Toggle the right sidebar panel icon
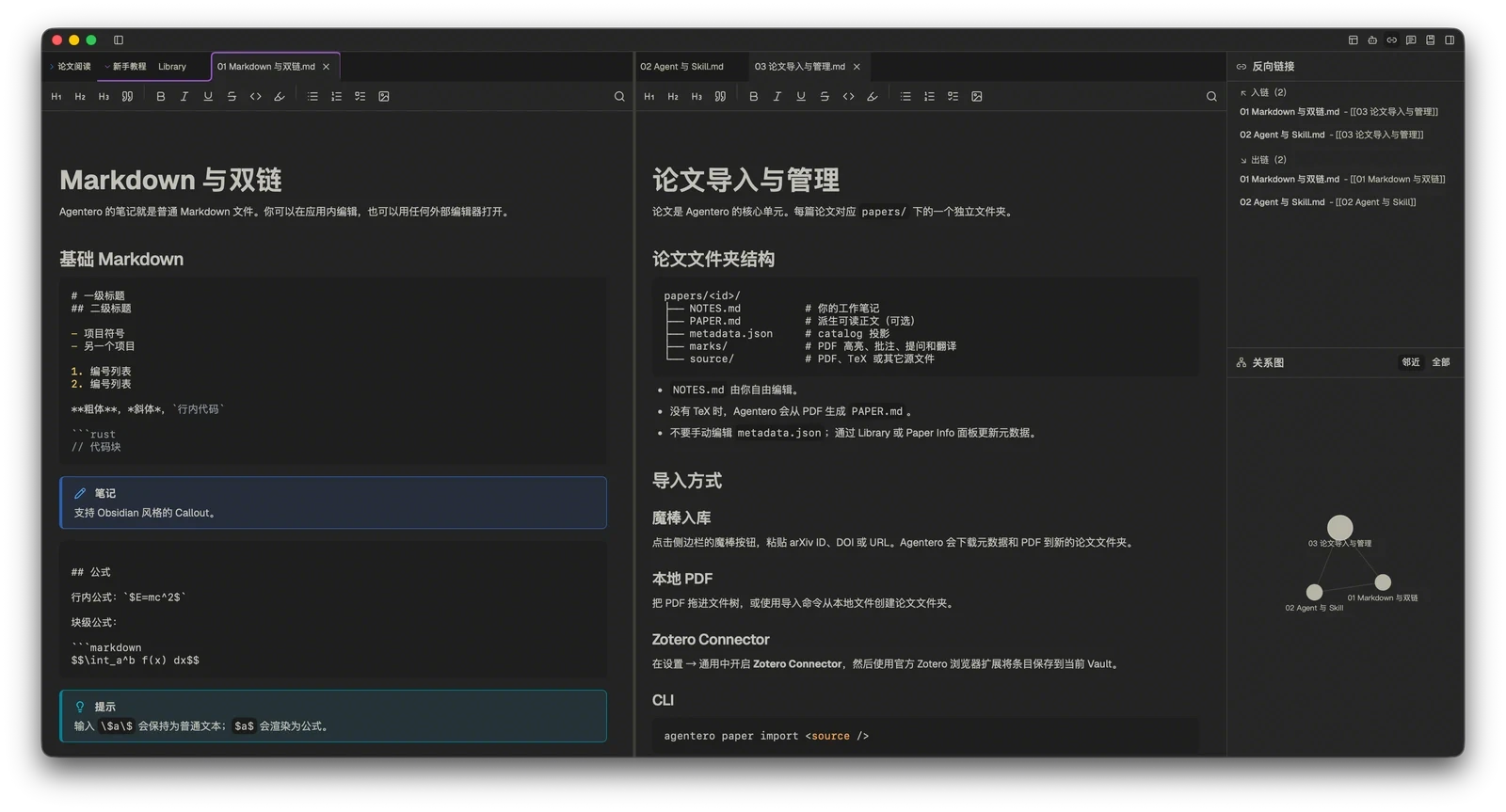 (1450, 40)
